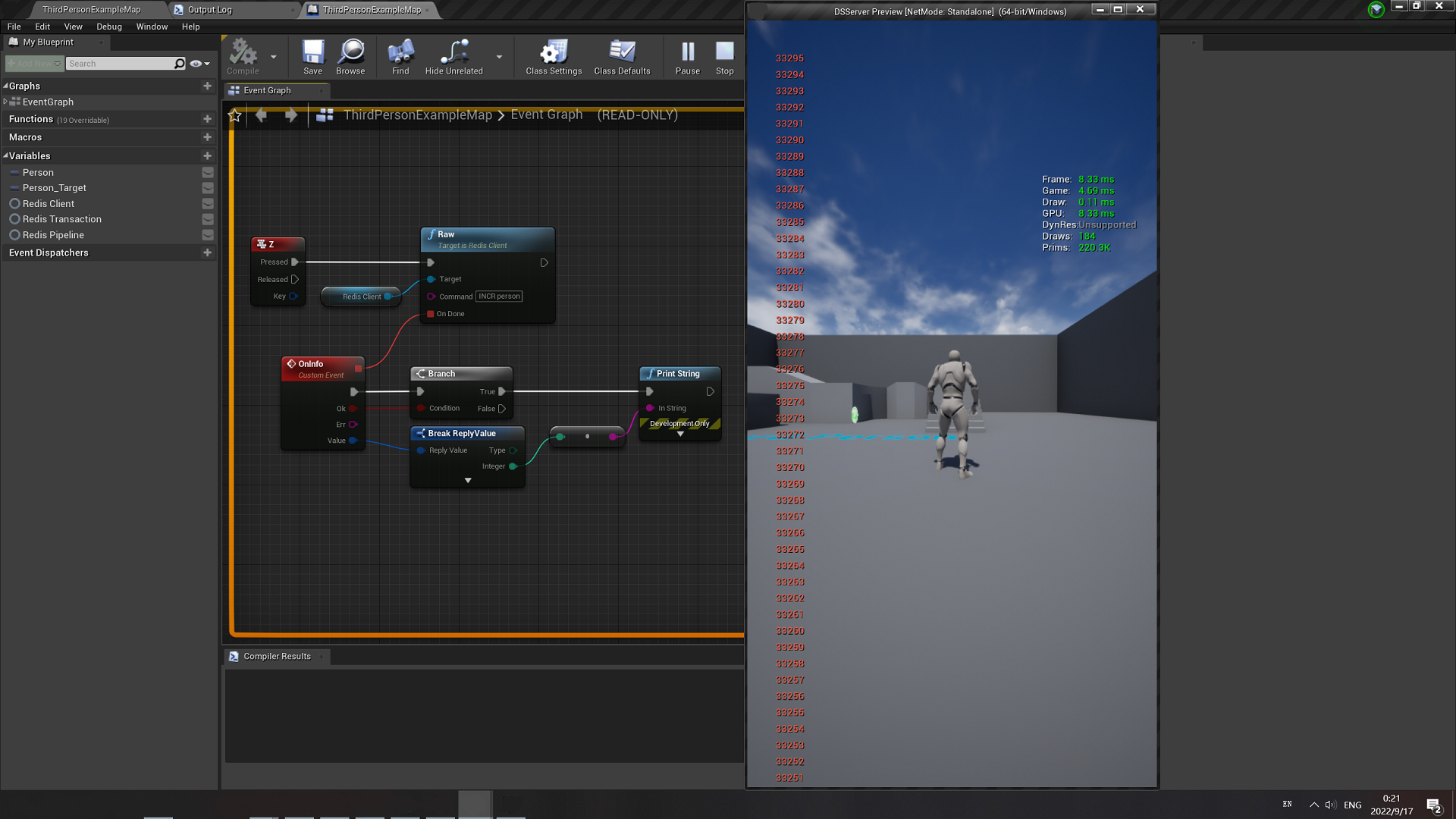
Task: Expand the Break ReplyValue node
Action: (x=468, y=479)
